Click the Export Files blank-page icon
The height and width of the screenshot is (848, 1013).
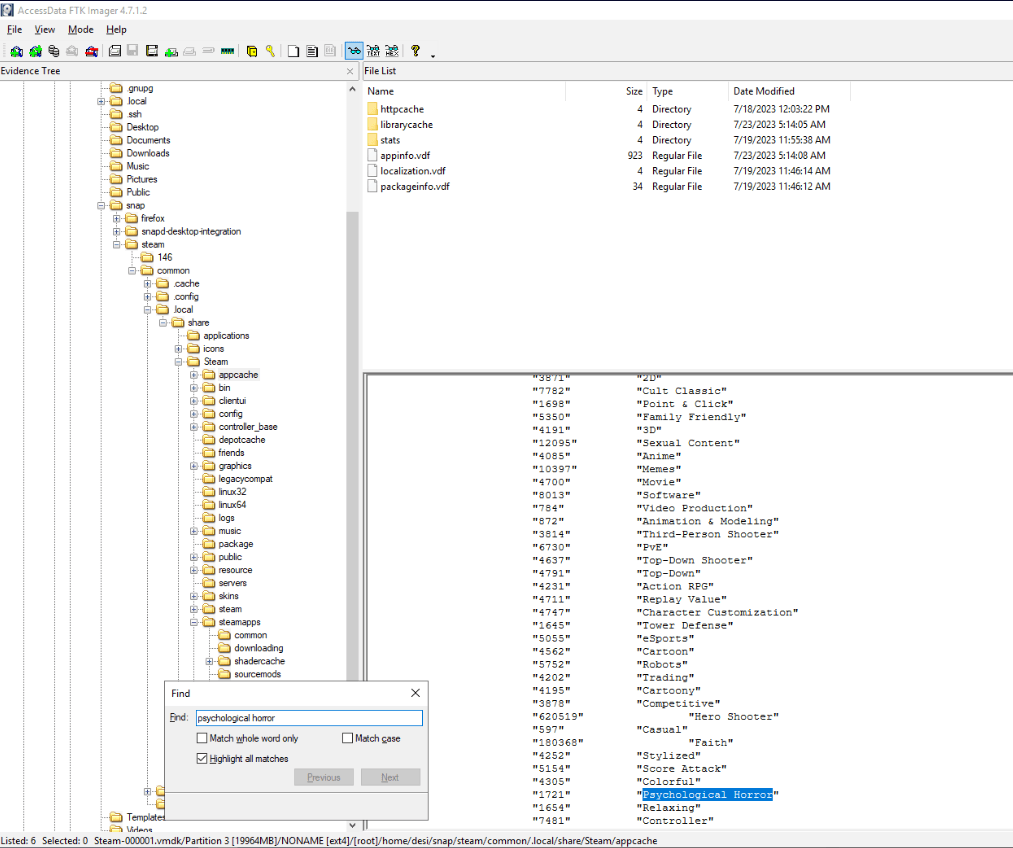[293, 51]
